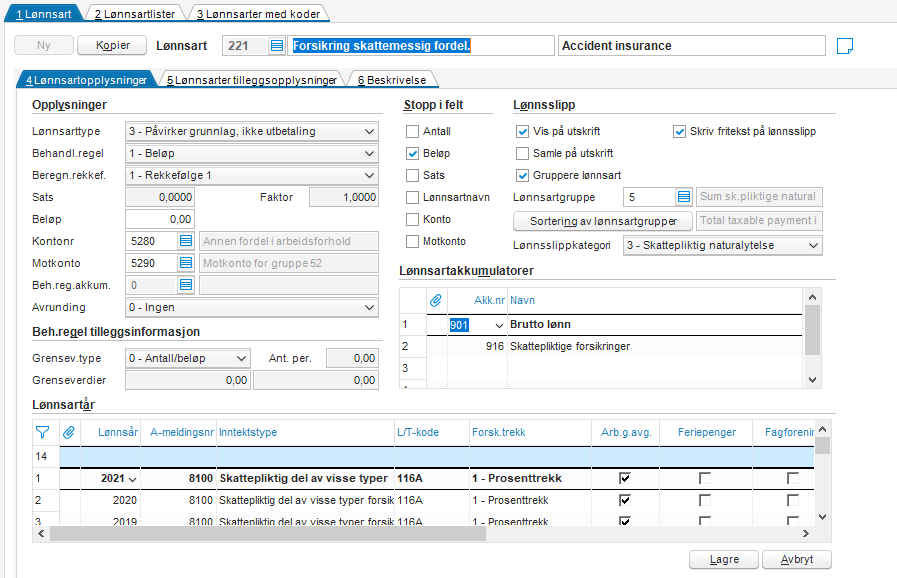
Task: Click the paperclip icon in Lønnsartakkumulatorer header
Action: (x=435, y=300)
